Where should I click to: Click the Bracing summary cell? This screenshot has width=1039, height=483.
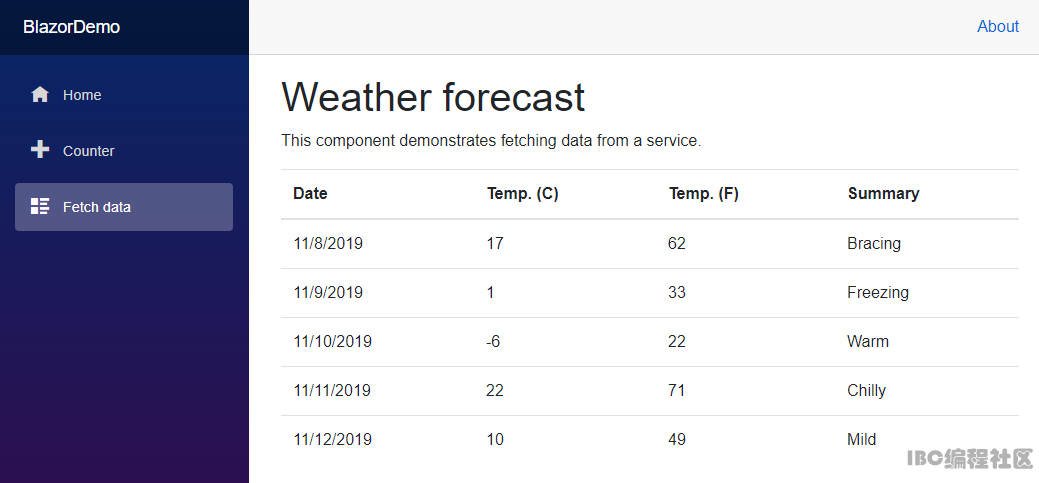pos(874,243)
